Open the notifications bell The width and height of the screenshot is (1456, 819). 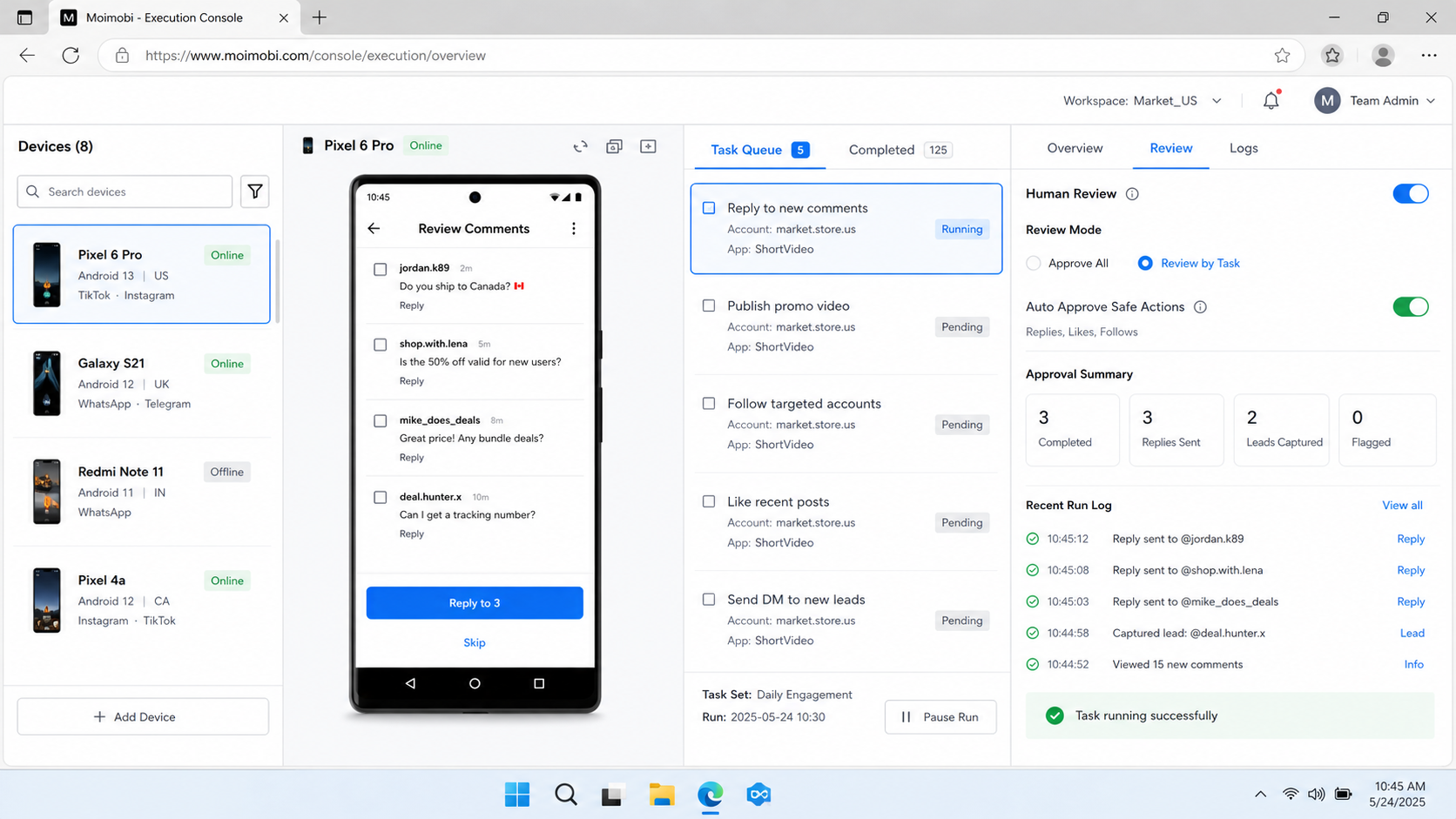pos(1271,100)
